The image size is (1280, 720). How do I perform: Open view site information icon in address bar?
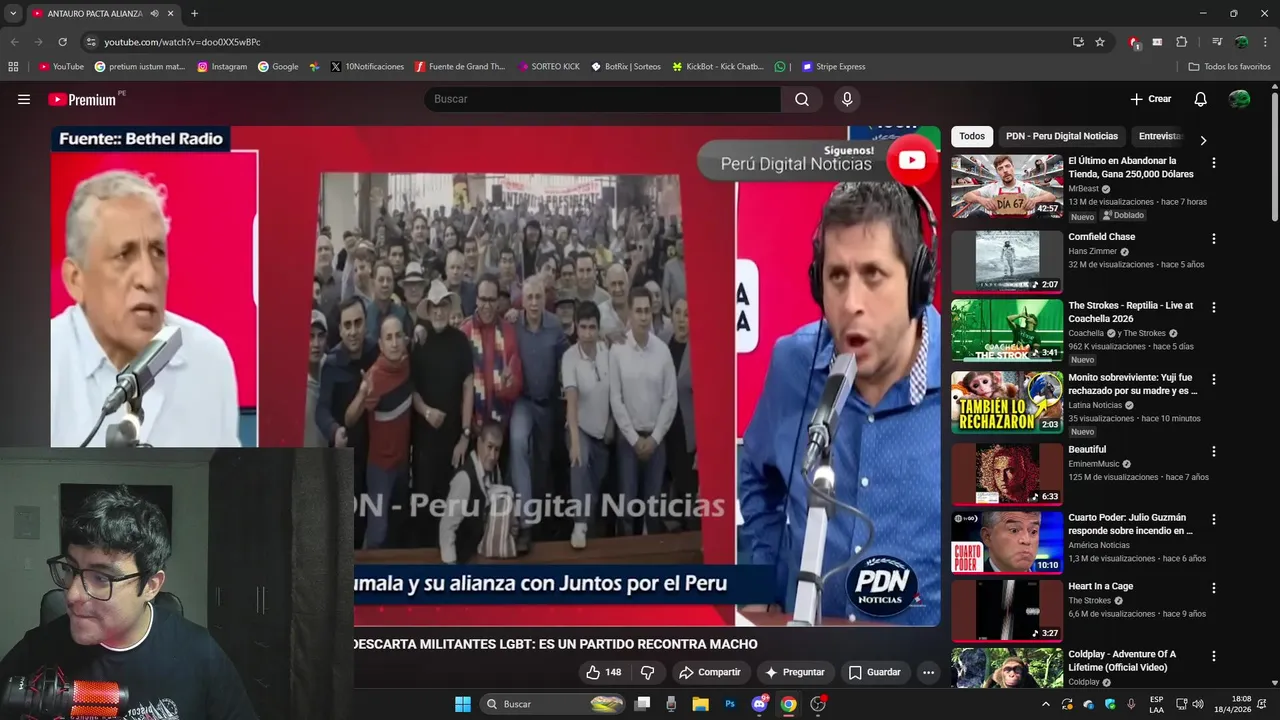(x=91, y=42)
